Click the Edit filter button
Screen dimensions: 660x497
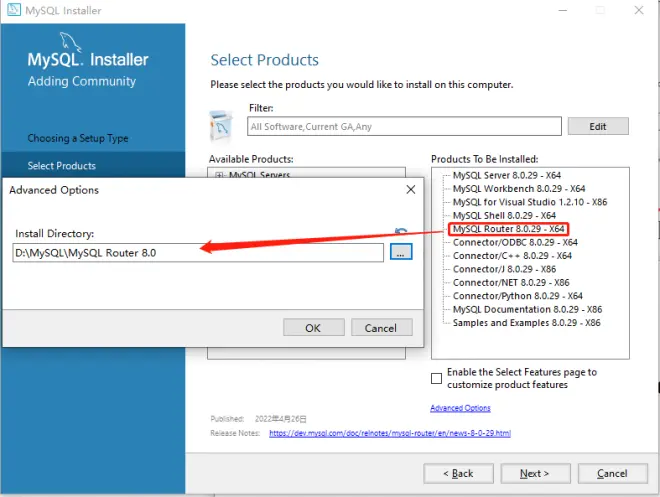598,126
